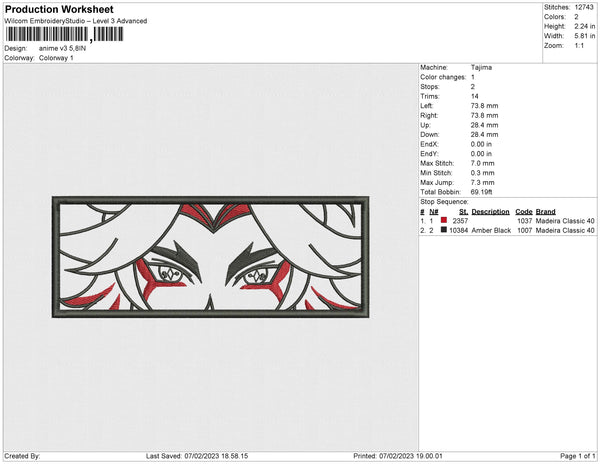Click the 'Colorway 1' value

pyautogui.click(x=56, y=58)
